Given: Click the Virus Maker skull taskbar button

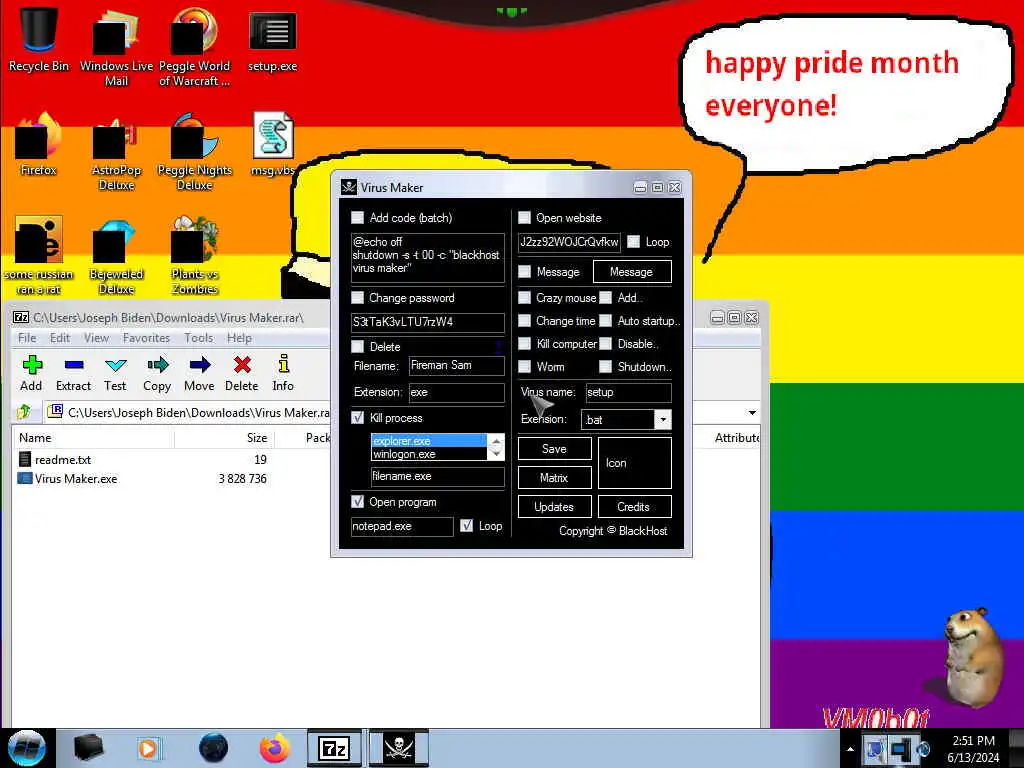Looking at the screenshot, I should click(x=399, y=748).
